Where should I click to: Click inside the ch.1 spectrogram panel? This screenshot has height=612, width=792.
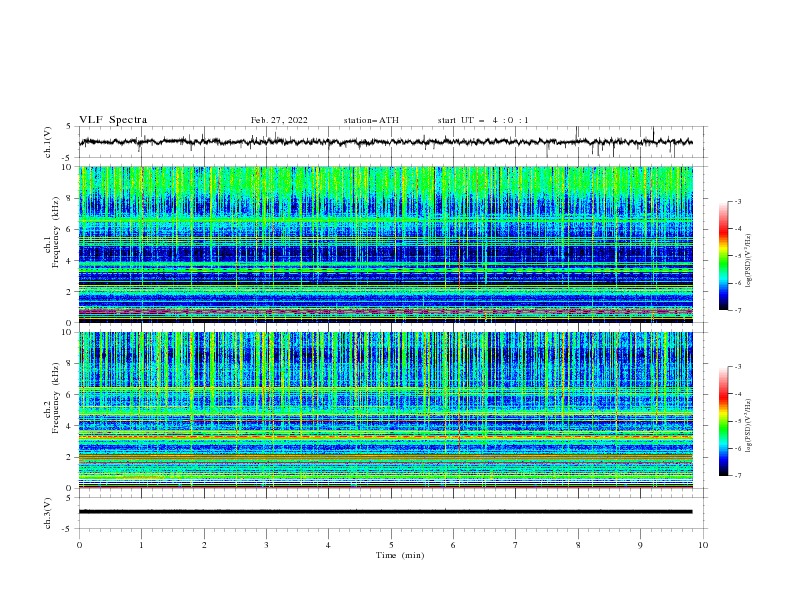(x=385, y=244)
